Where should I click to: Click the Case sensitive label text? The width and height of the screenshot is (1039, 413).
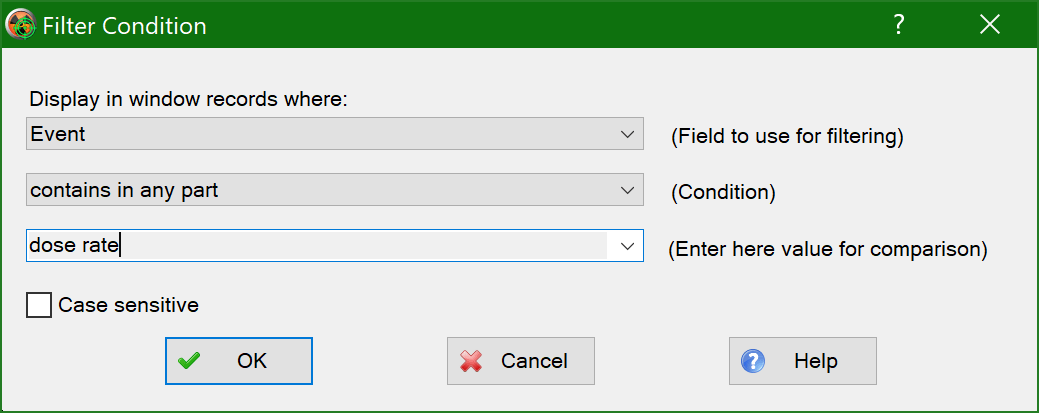(x=129, y=305)
